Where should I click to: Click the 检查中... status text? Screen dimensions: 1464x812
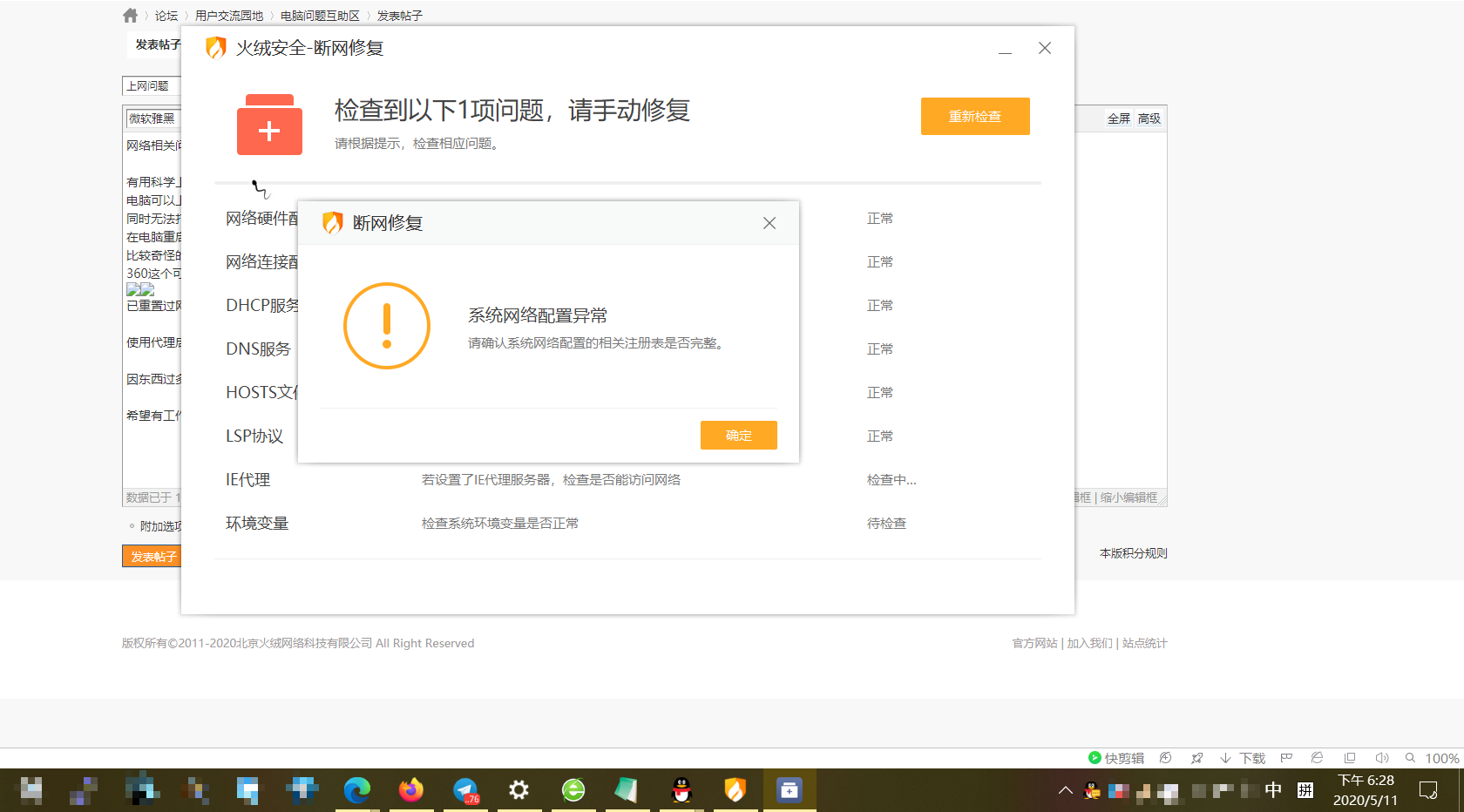[x=891, y=480]
